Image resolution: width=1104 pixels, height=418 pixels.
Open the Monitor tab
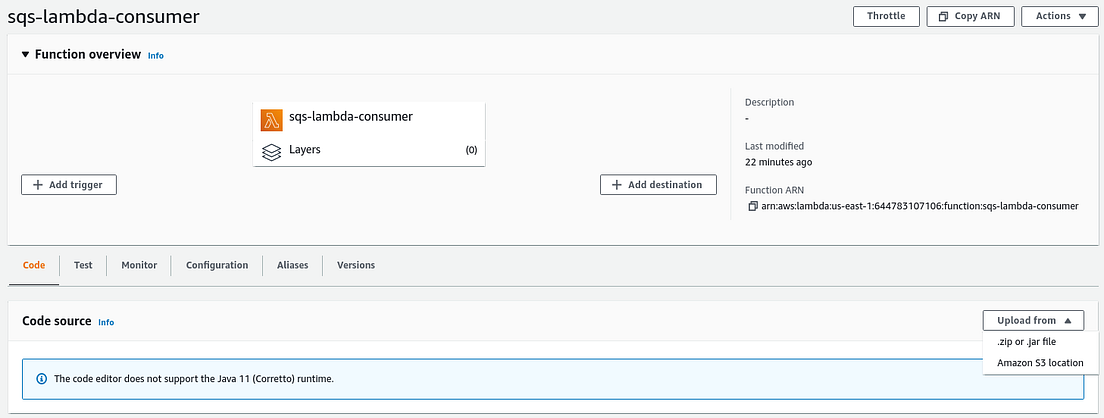(x=139, y=265)
